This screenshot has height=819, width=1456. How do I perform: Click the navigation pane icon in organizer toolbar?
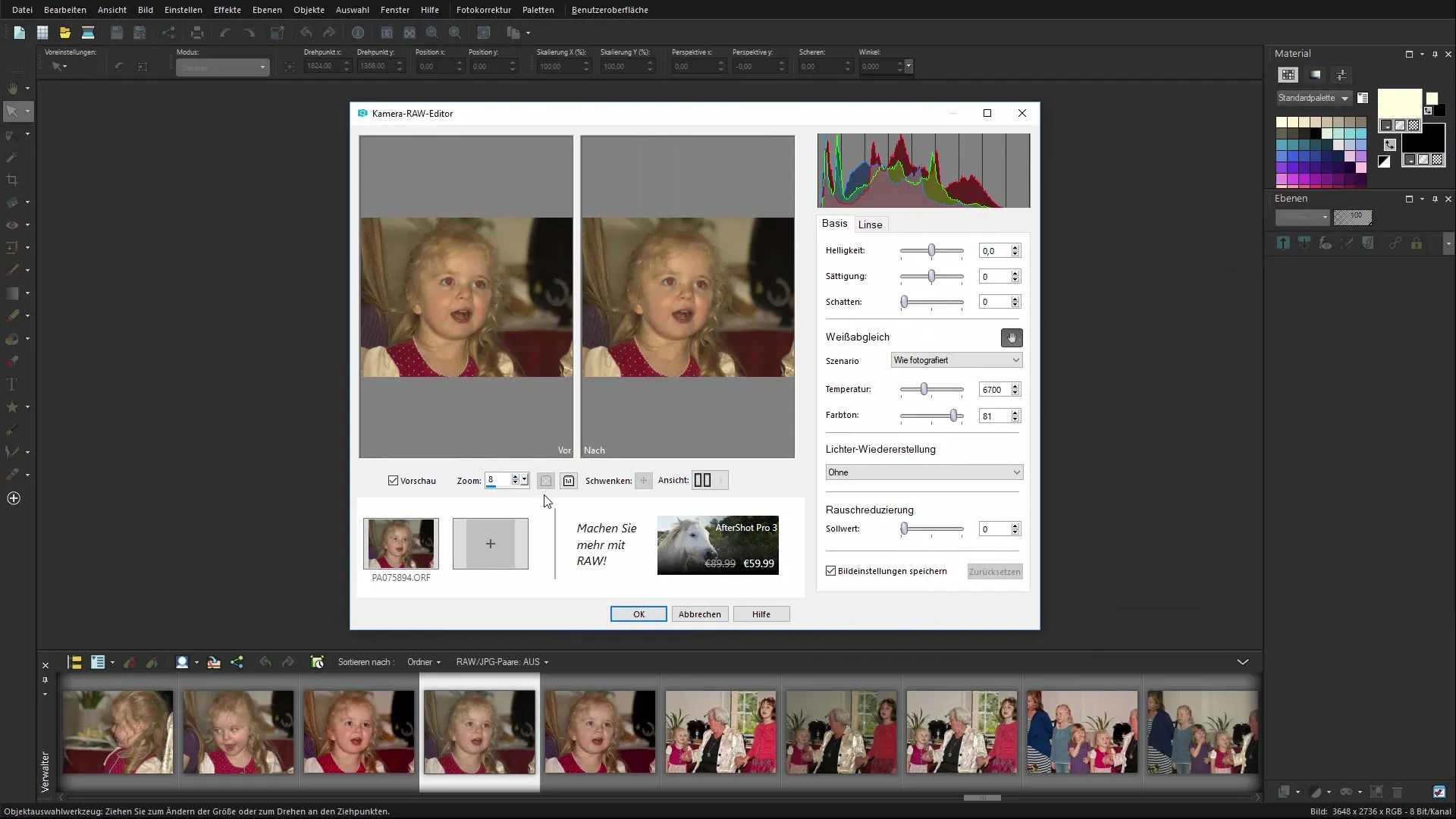pos(74,662)
